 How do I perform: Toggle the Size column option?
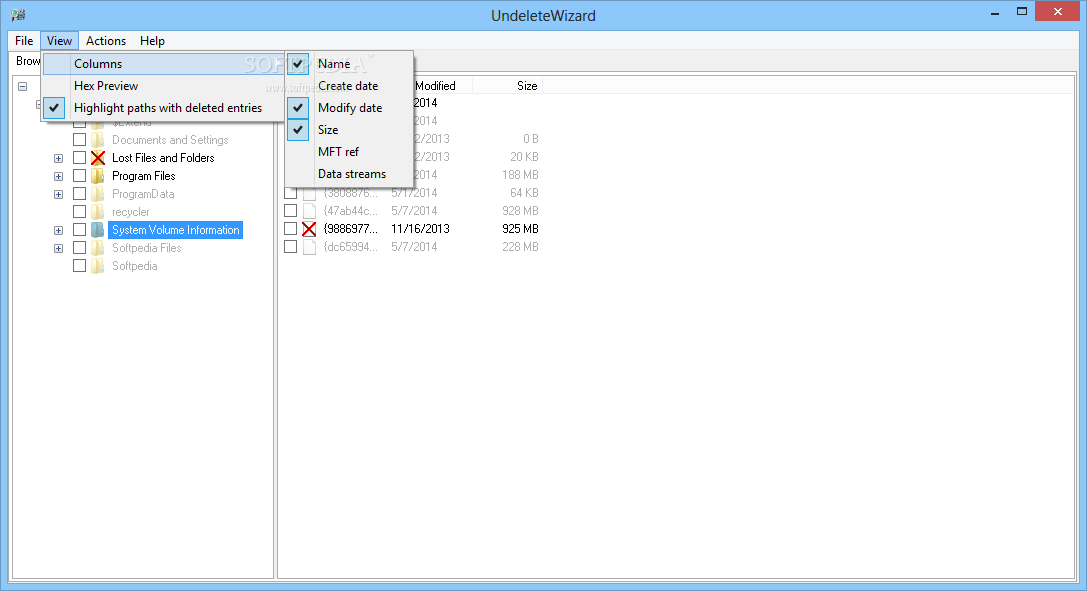[349, 130]
